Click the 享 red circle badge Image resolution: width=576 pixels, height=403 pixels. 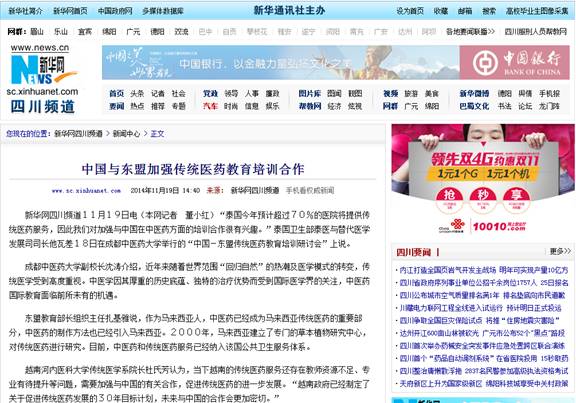click(x=516, y=200)
